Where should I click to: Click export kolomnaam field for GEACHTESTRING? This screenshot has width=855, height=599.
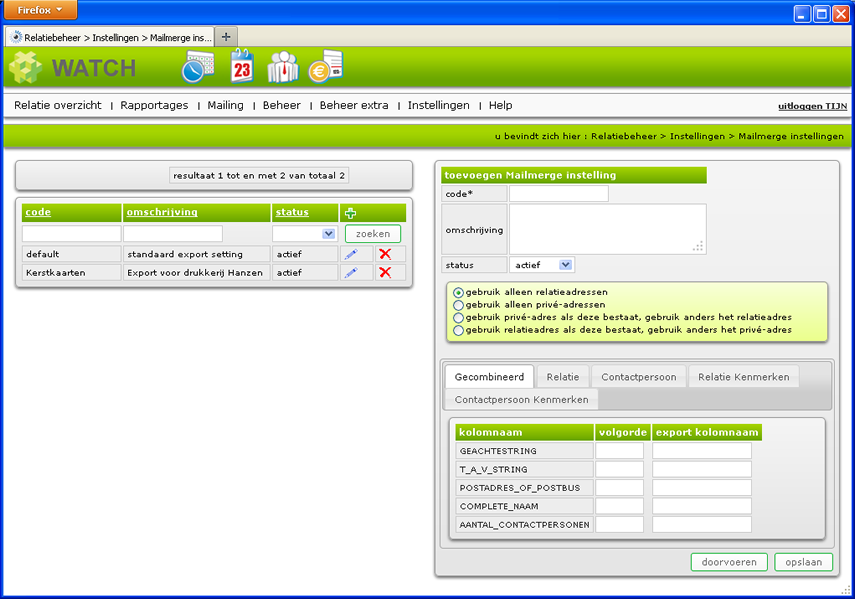tap(702, 451)
